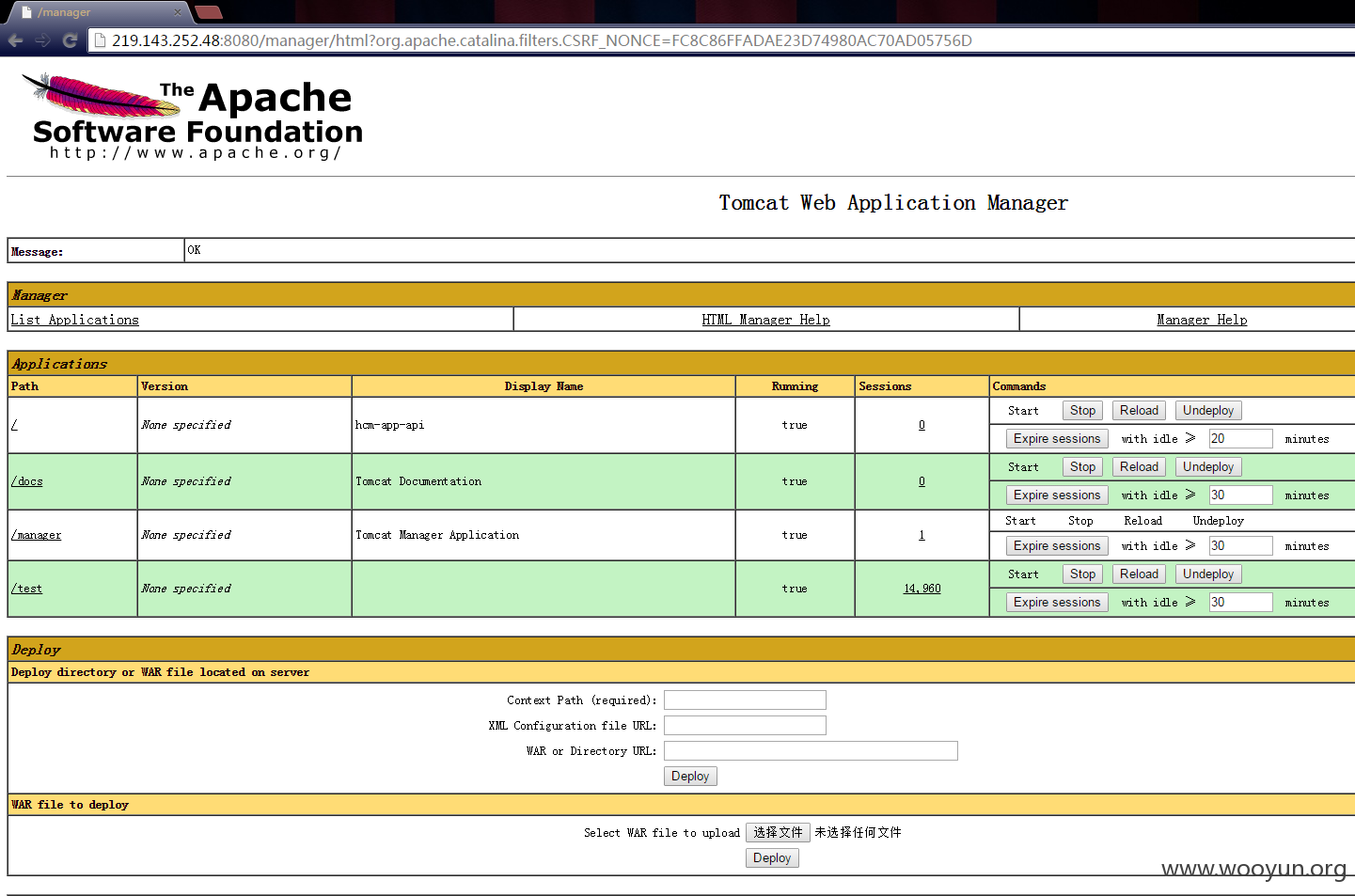Expire sessions for the root application
Viewport: 1355px width, 896px height.
point(1057,439)
